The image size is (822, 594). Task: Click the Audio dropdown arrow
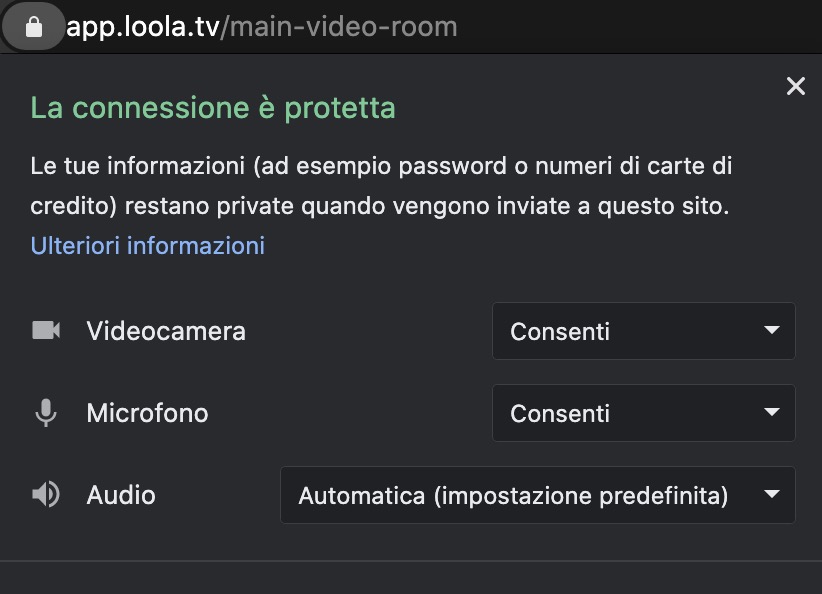coord(771,494)
